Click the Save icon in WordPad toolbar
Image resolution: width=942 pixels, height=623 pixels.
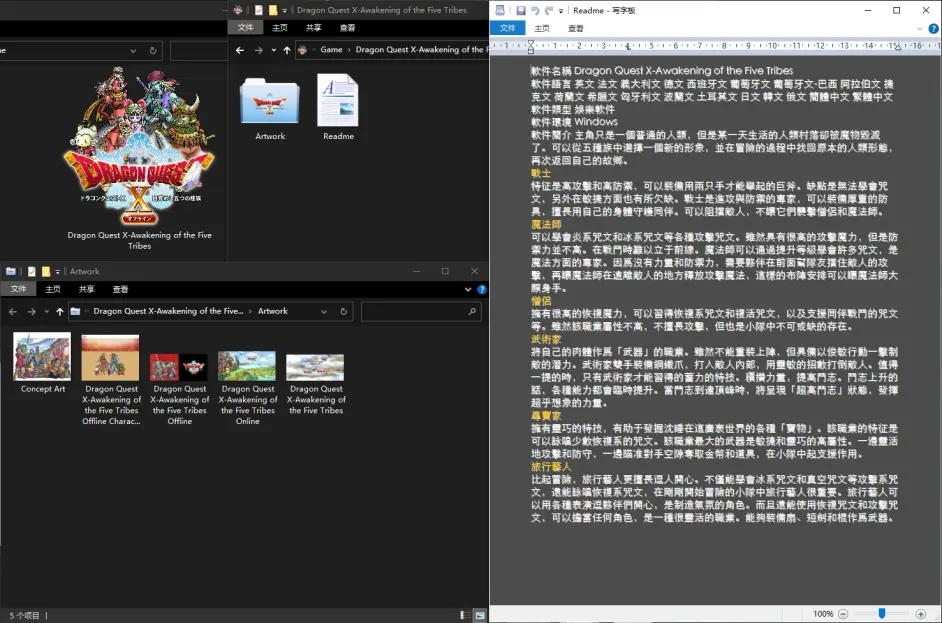[x=522, y=9]
